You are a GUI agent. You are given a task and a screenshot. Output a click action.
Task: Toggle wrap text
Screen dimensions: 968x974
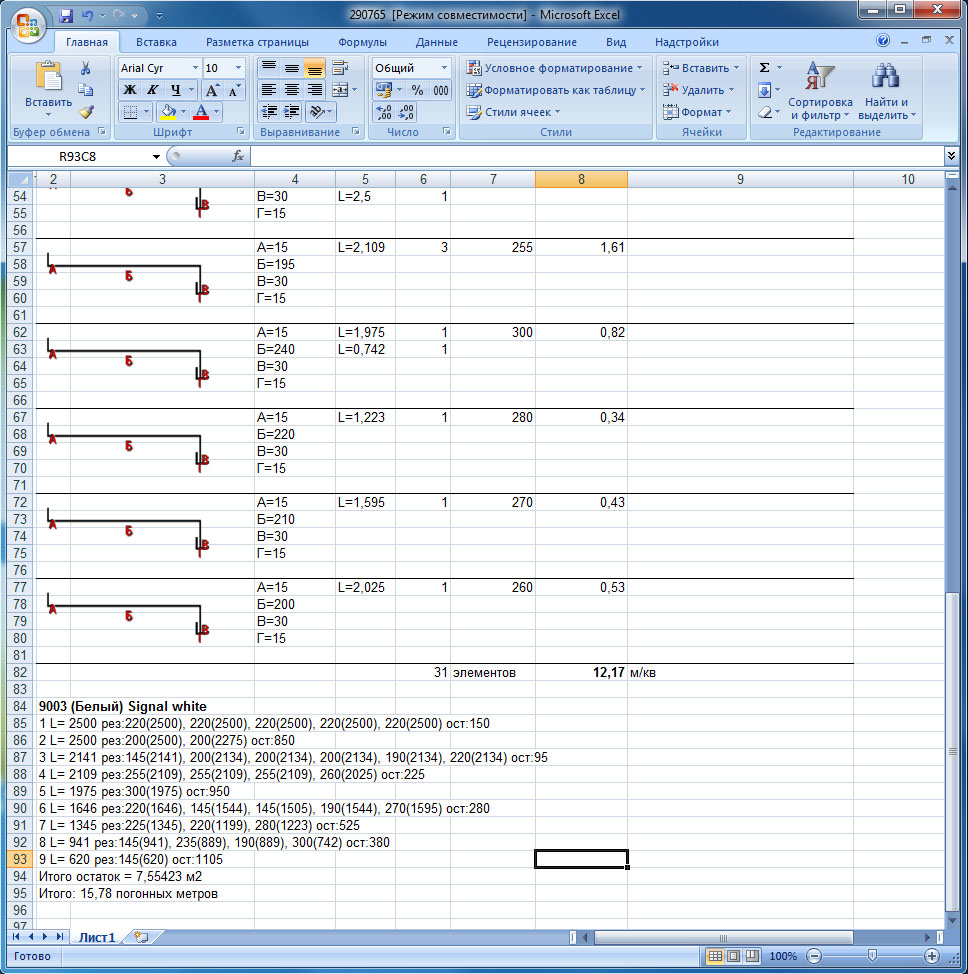tap(340, 67)
